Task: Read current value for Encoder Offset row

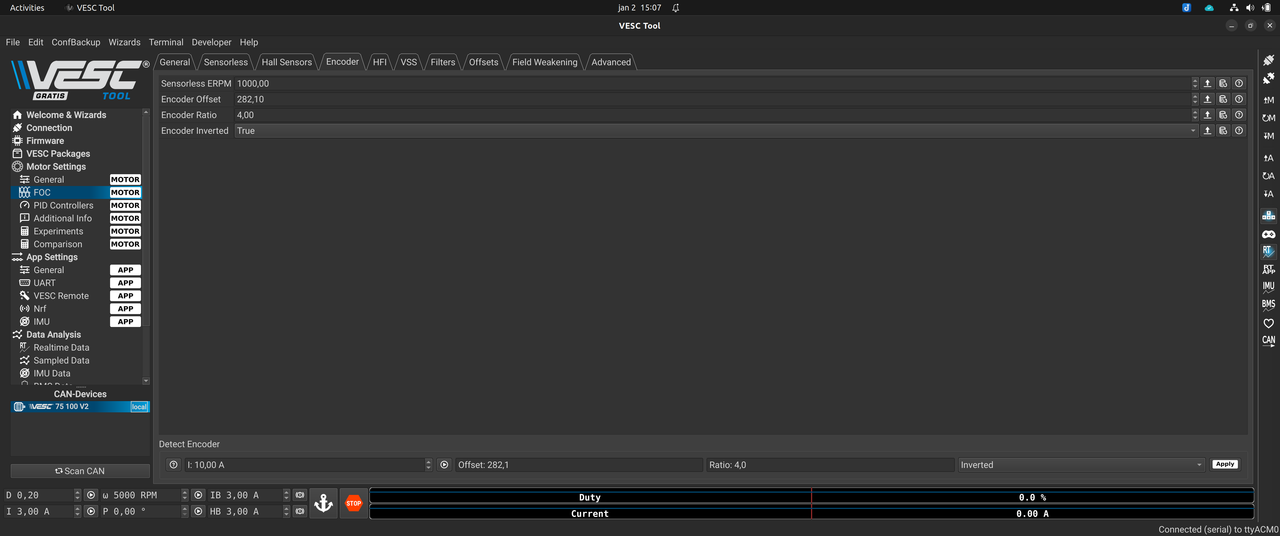Action: (1207, 99)
